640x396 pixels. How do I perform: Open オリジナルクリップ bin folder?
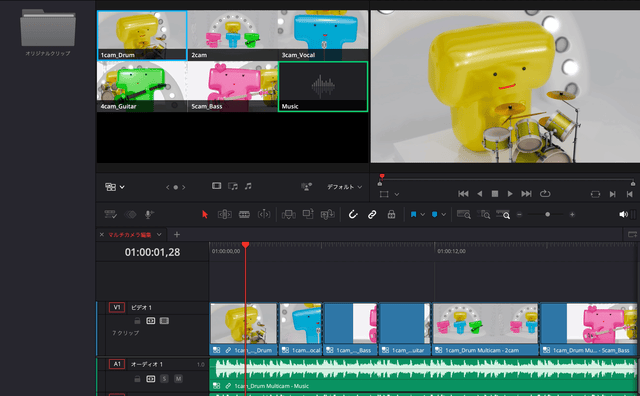tap(48, 32)
